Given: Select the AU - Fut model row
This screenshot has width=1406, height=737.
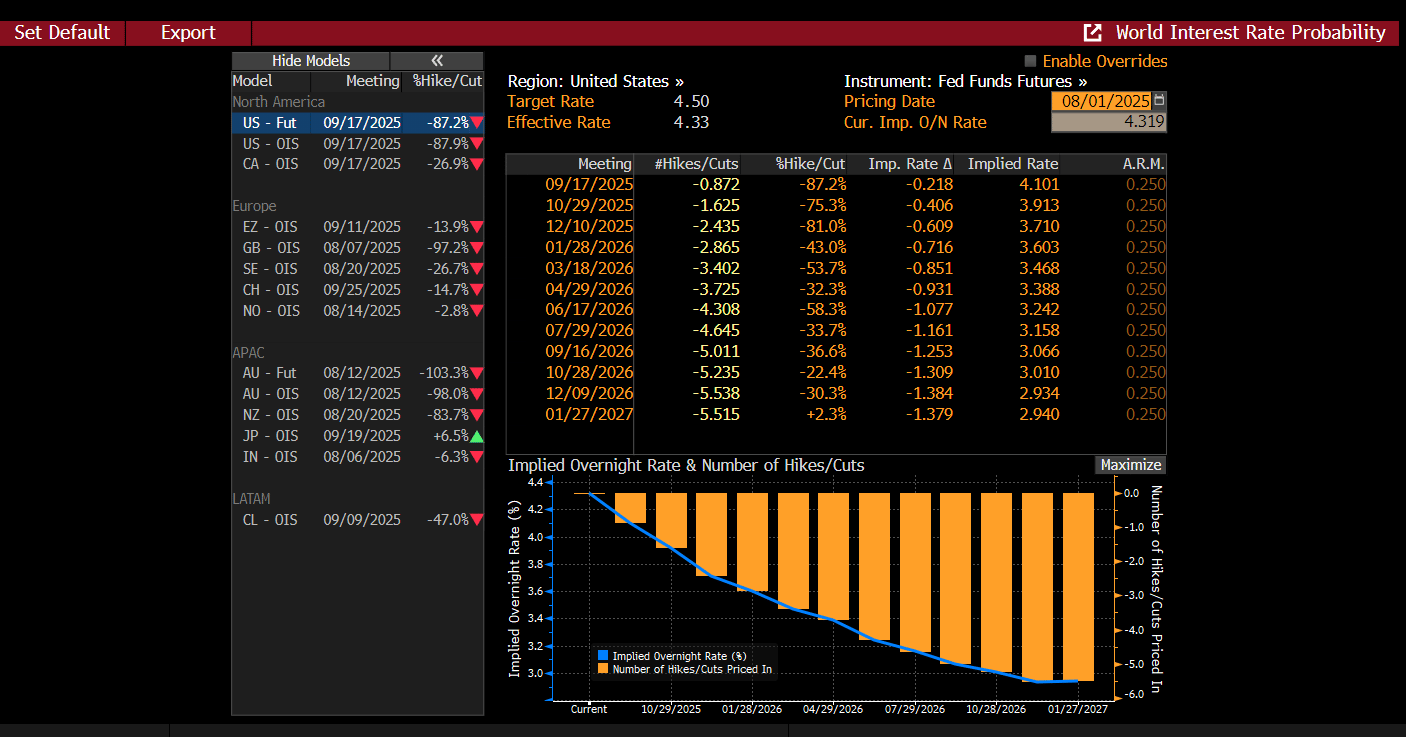Looking at the screenshot, I should (357, 373).
